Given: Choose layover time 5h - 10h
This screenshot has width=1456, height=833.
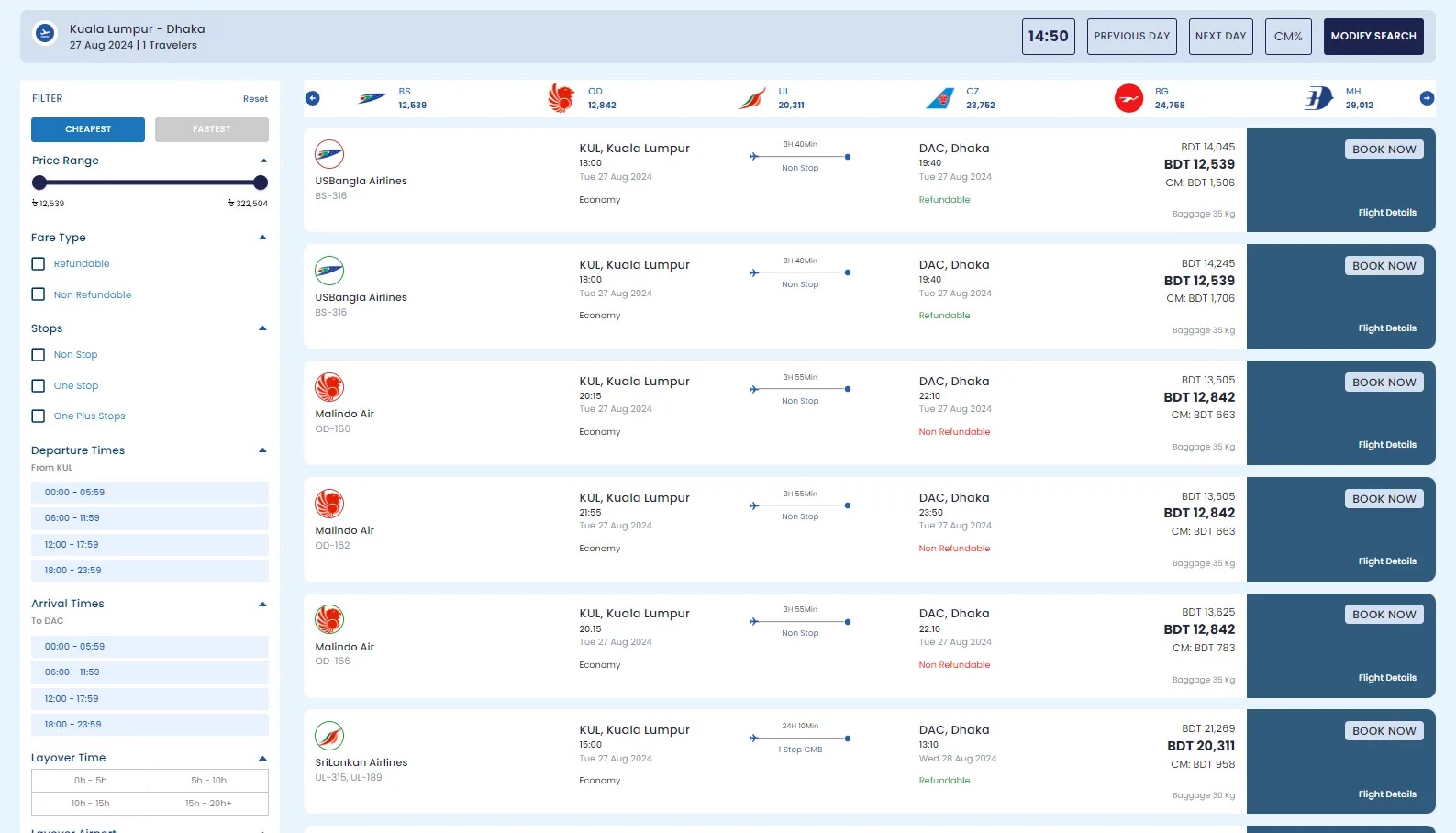Looking at the screenshot, I should [x=209, y=781].
